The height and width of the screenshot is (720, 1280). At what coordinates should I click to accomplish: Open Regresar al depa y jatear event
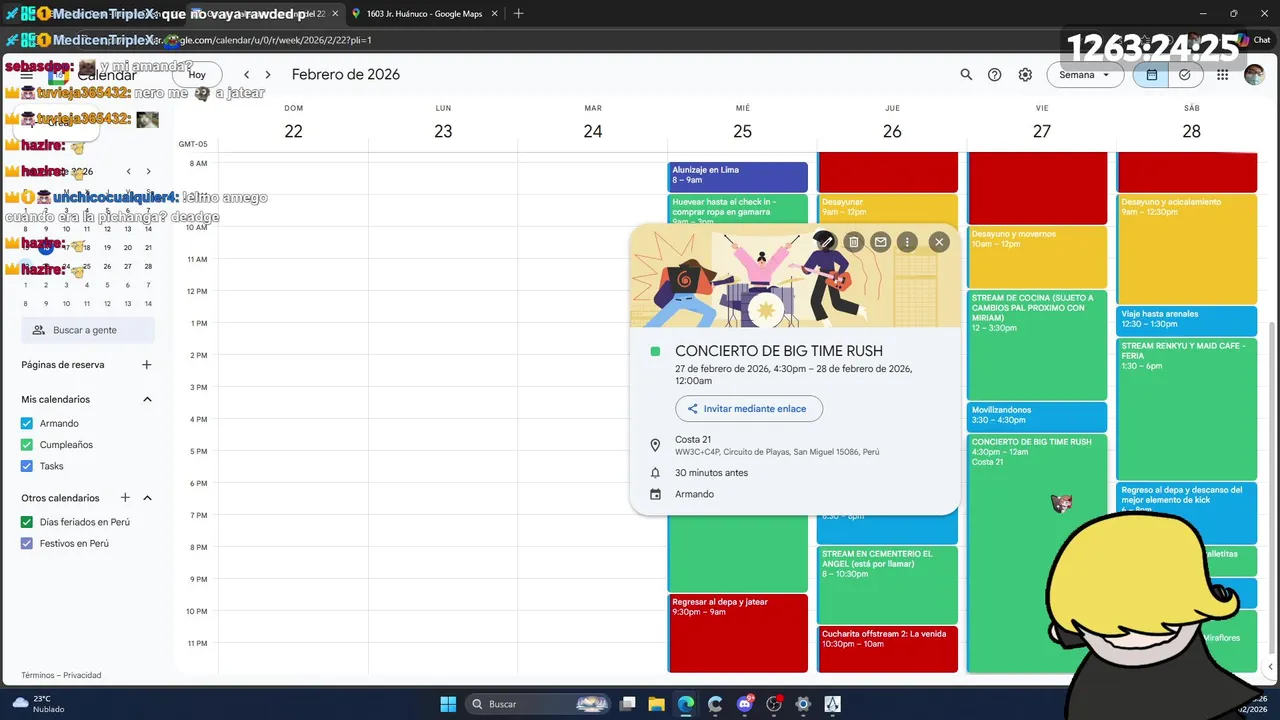click(x=738, y=632)
